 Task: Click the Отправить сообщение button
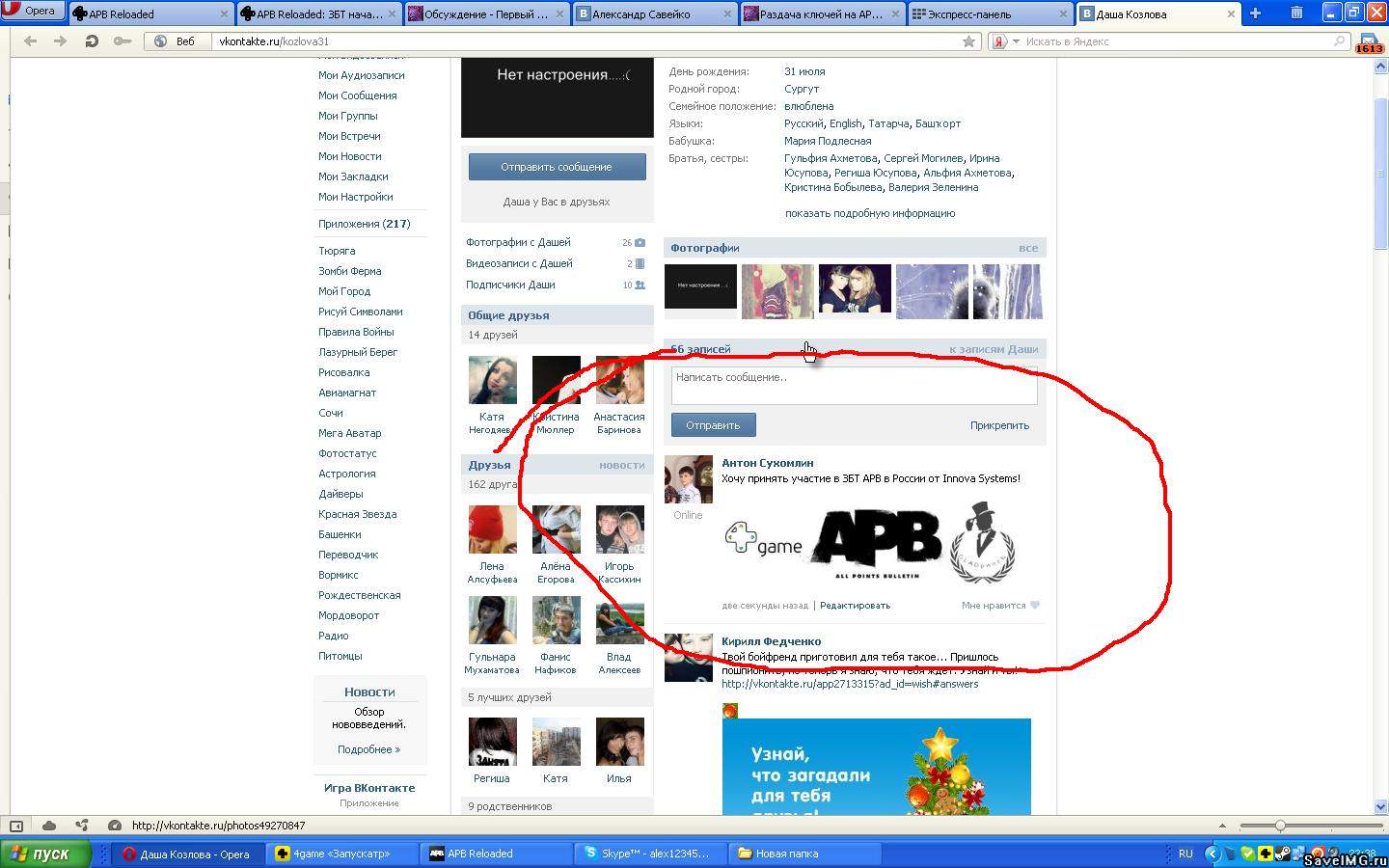click(557, 167)
